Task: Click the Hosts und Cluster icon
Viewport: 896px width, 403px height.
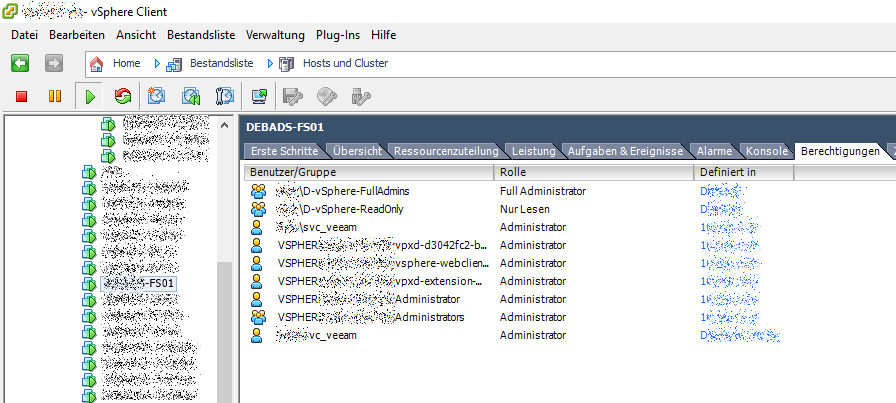Action: [x=286, y=64]
